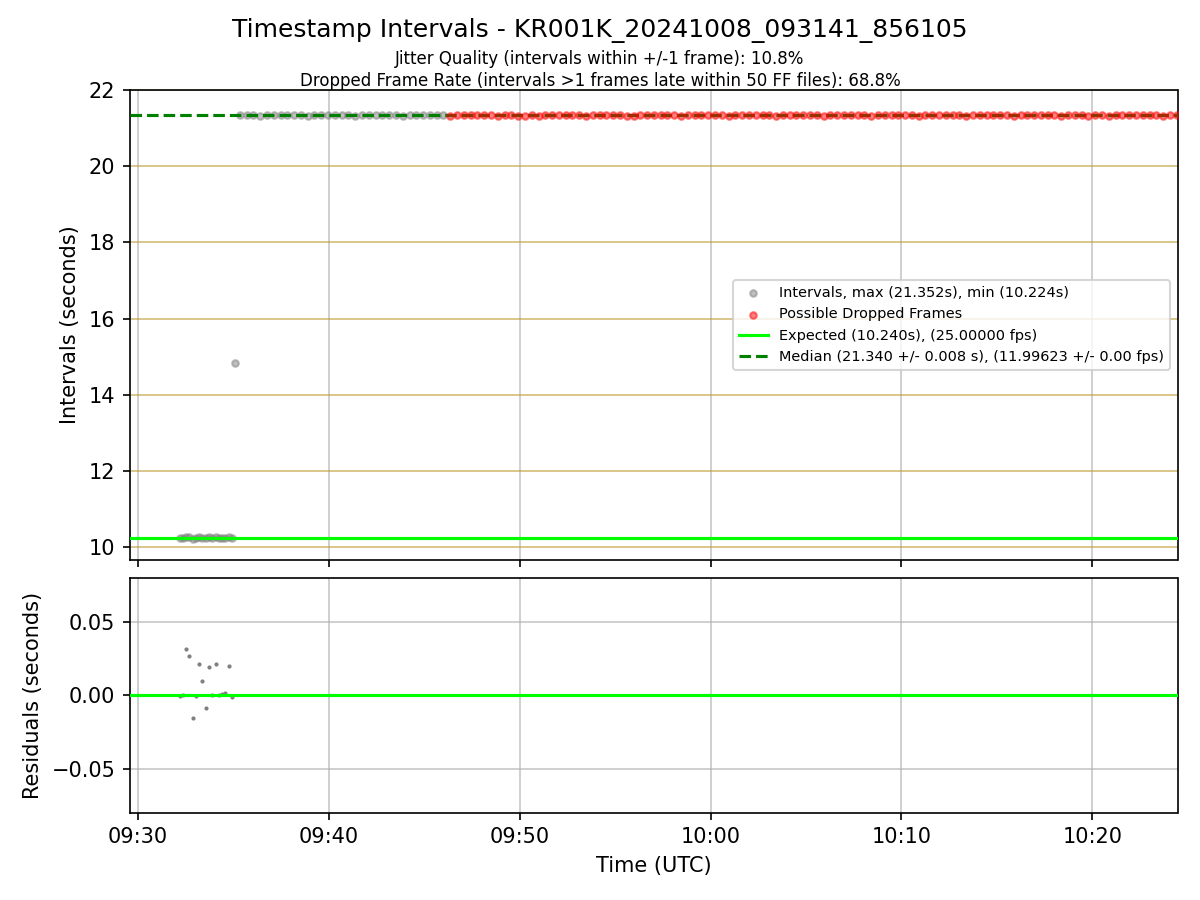Click x-axis tick label '10:10'
Screen dimensions: 1200x900
pyautogui.click(x=901, y=834)
